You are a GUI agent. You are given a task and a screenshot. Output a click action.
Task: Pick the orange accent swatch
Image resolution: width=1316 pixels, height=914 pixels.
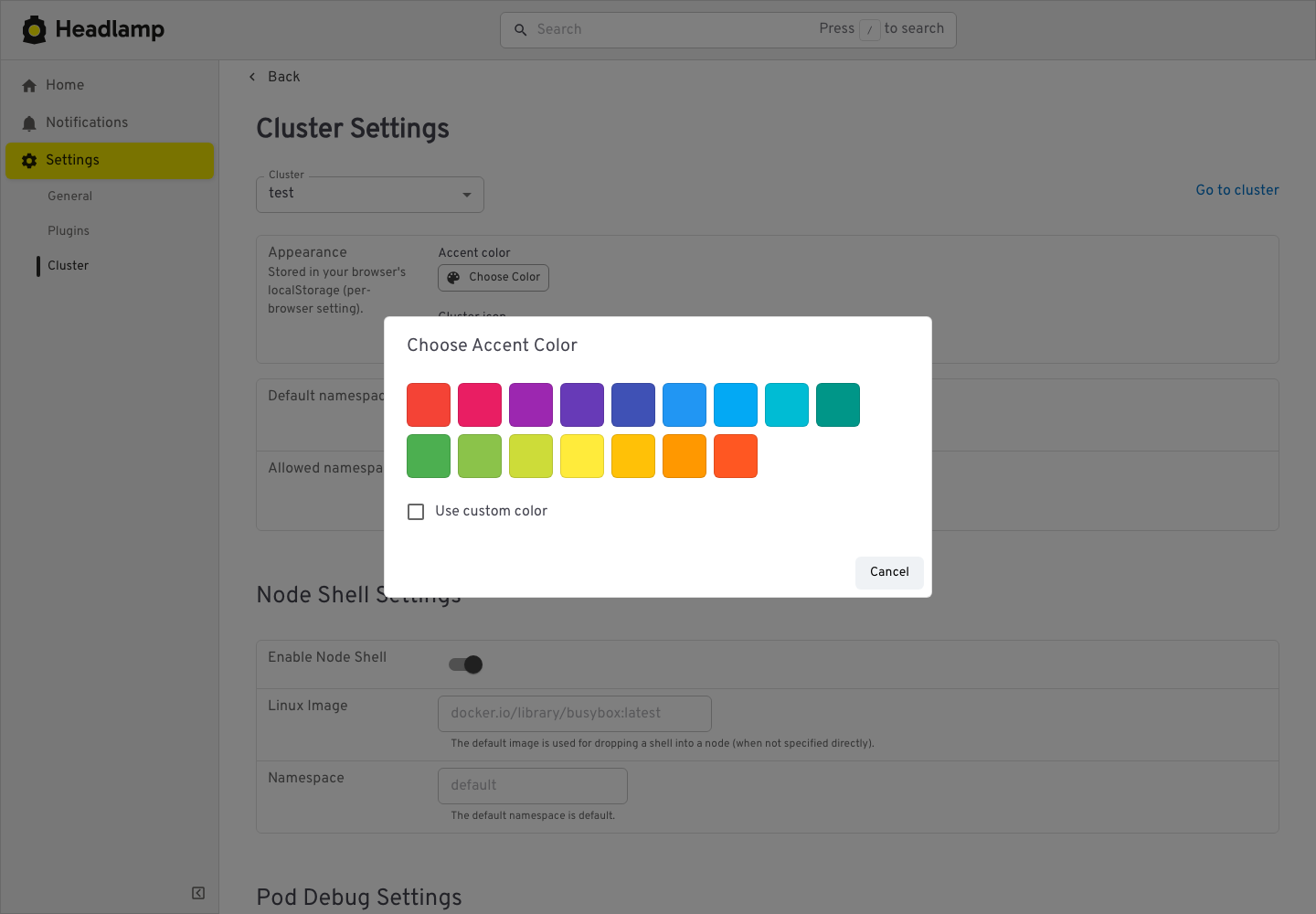click(685, 456)
